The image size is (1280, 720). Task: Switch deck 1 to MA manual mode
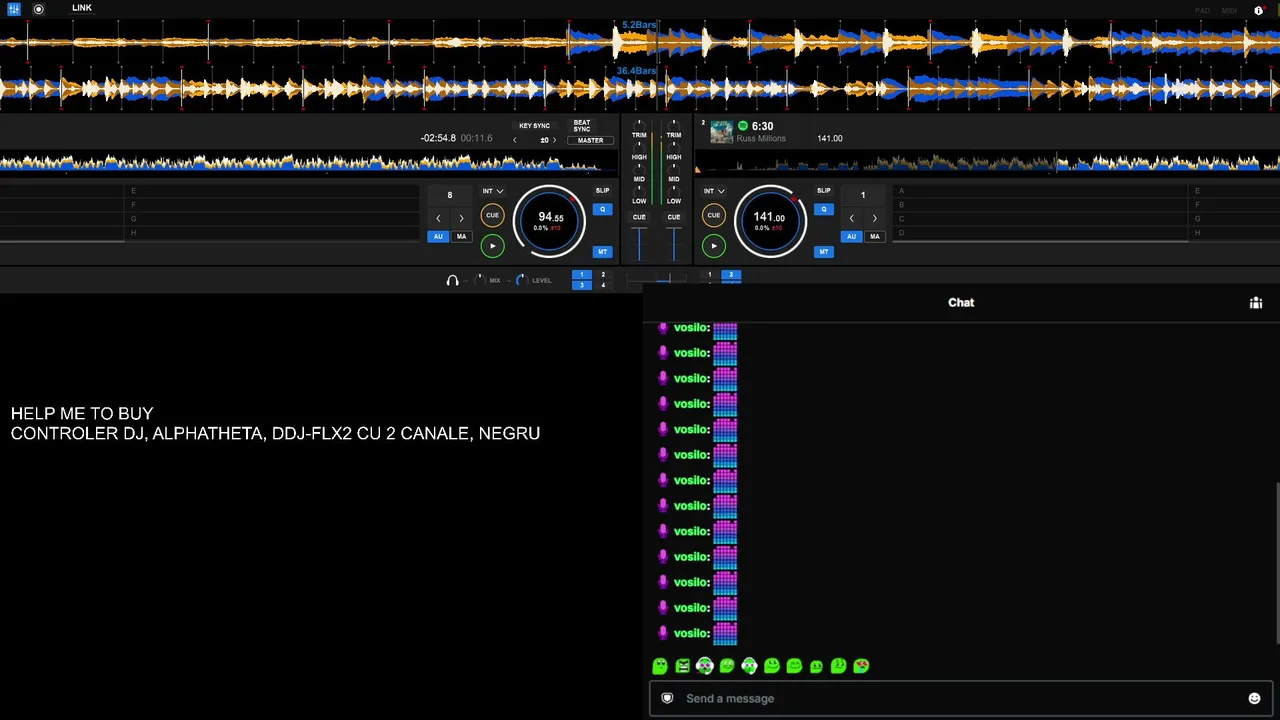click(461, 237)
